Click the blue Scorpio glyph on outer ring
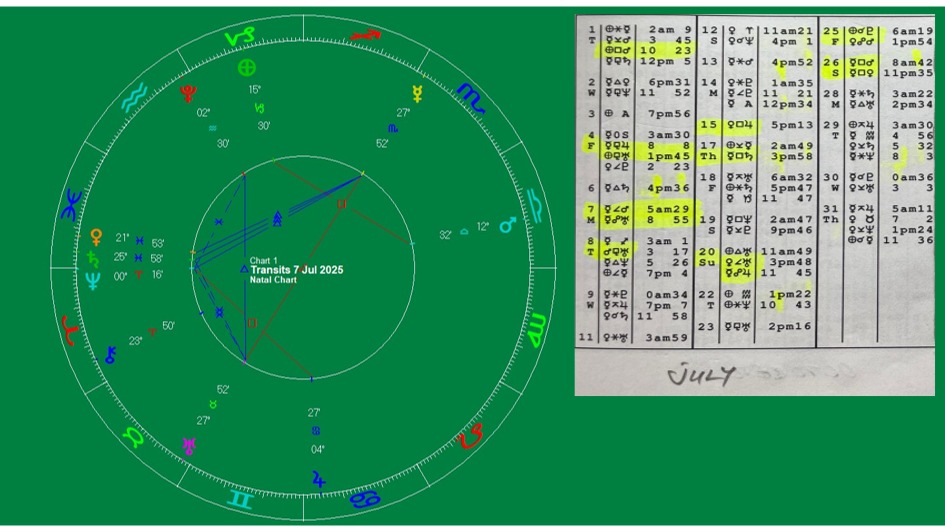The height and width of the screenshot is (532, 945). (471, 98)
